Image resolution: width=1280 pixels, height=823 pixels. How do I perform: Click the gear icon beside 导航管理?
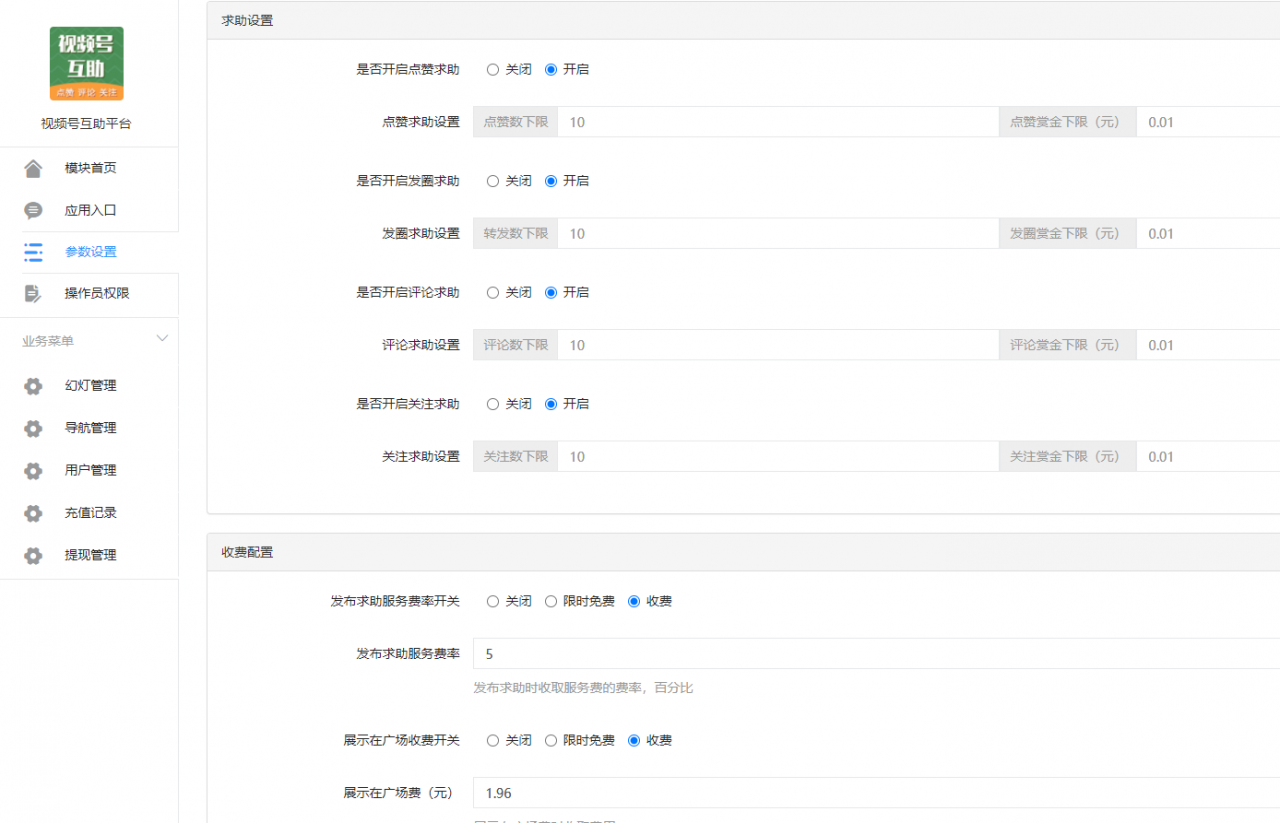(x=33, y=428)
